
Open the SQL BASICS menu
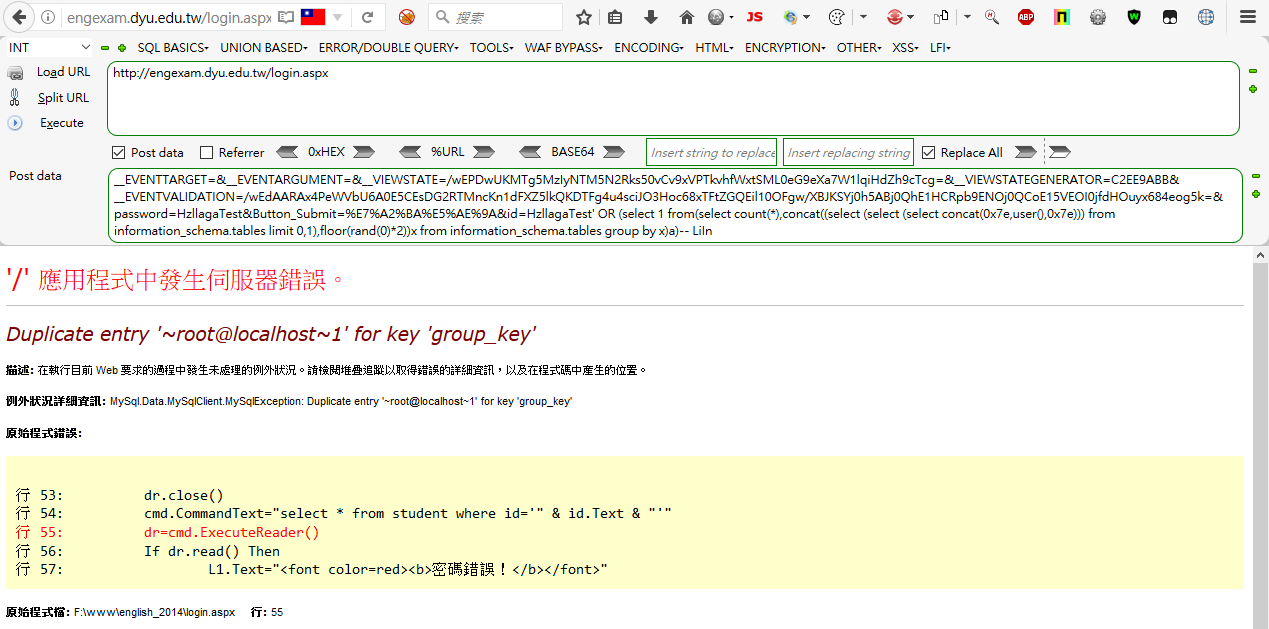(x=173, y=48)
